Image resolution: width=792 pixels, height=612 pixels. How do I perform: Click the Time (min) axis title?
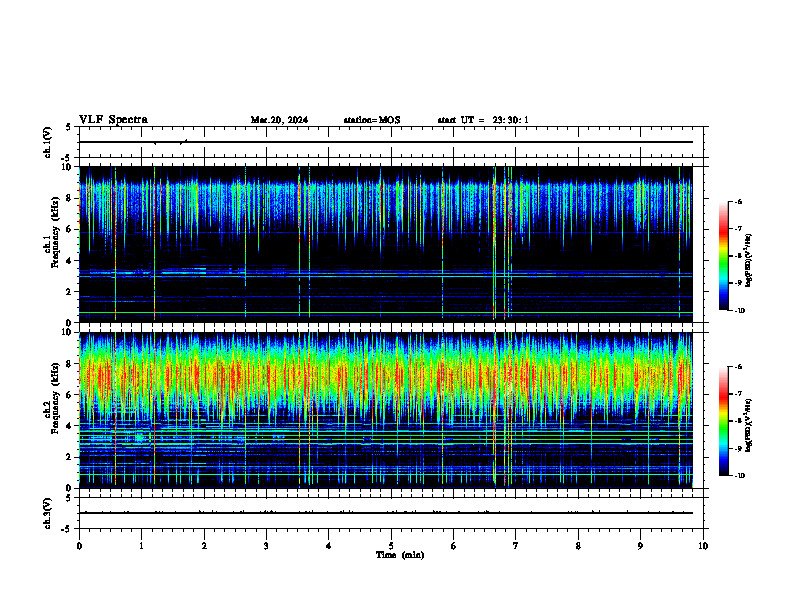400,555
